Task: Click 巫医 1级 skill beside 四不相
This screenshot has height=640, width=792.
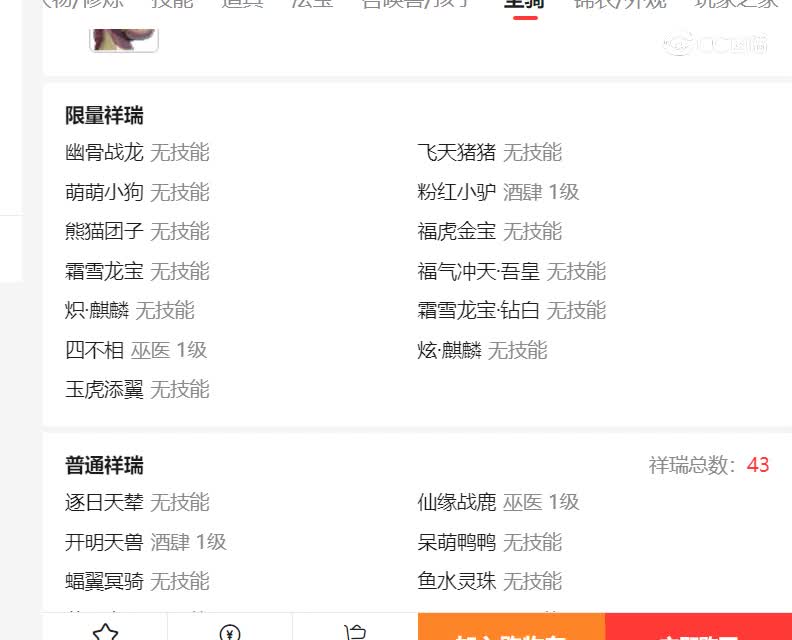Action: 169,350
